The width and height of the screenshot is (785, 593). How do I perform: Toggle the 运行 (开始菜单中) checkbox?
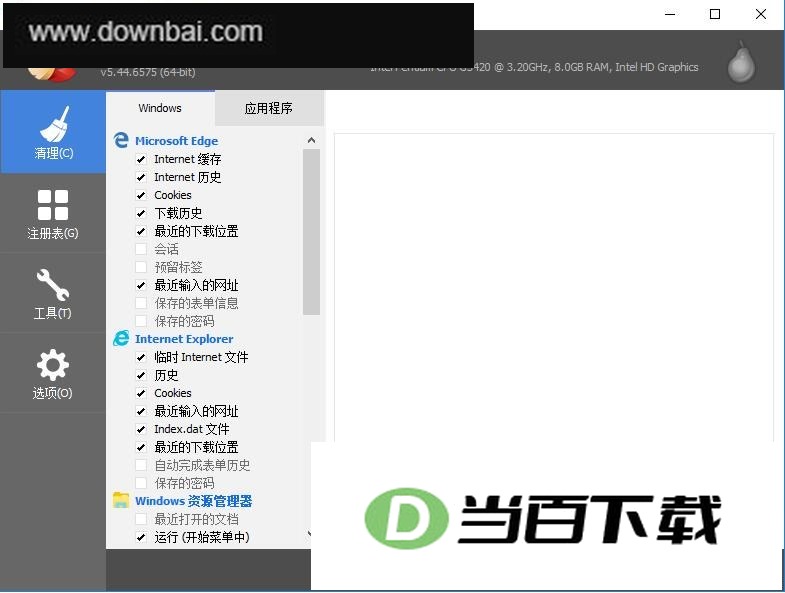pos(141,537)
